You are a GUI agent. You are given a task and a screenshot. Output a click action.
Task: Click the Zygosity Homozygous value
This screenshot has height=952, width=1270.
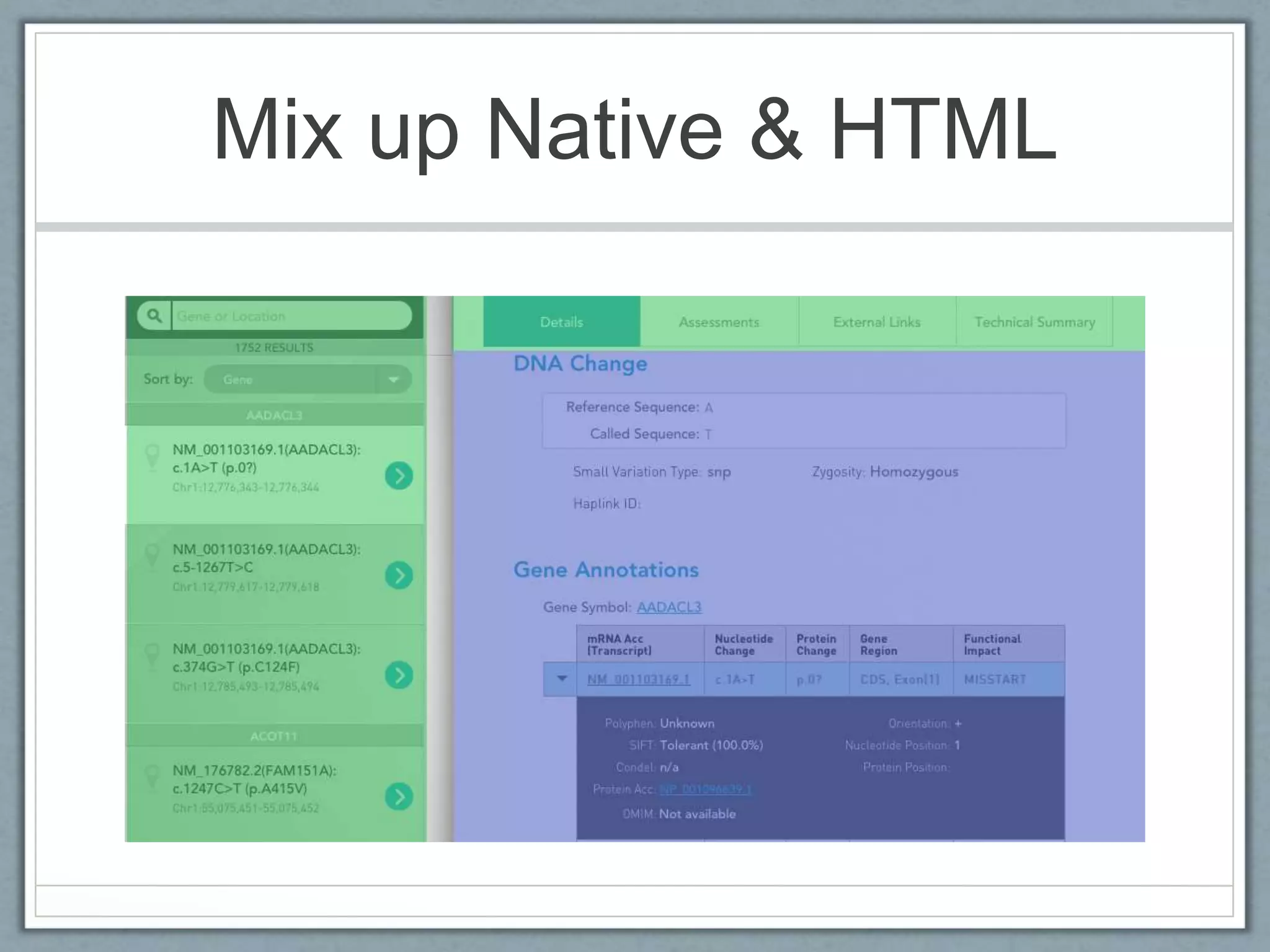point(914,472)
